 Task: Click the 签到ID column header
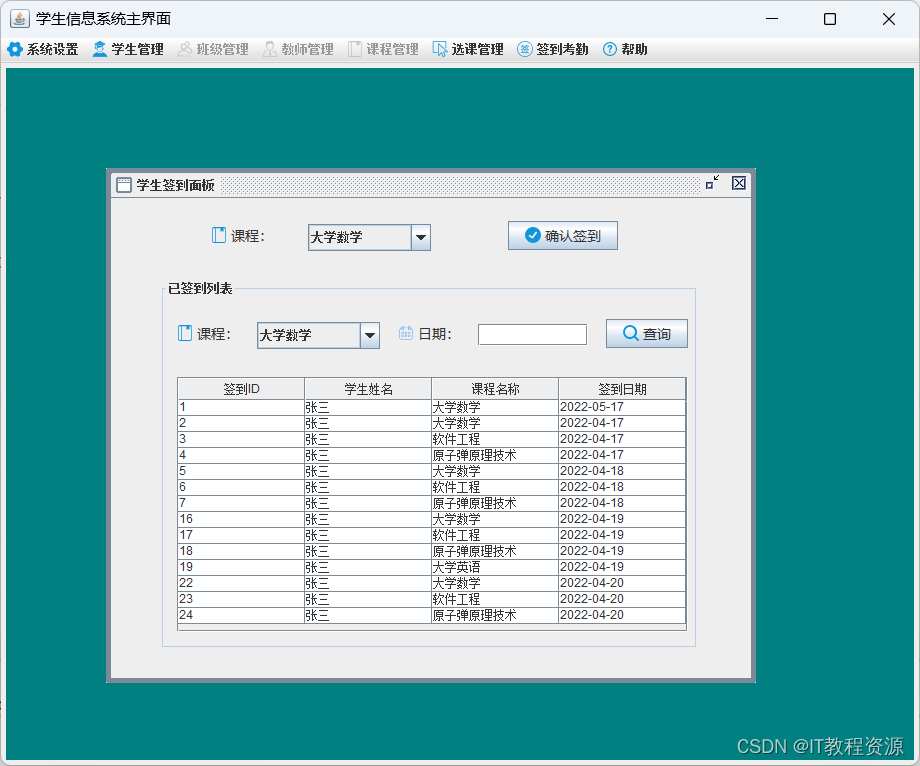(241, 389)
